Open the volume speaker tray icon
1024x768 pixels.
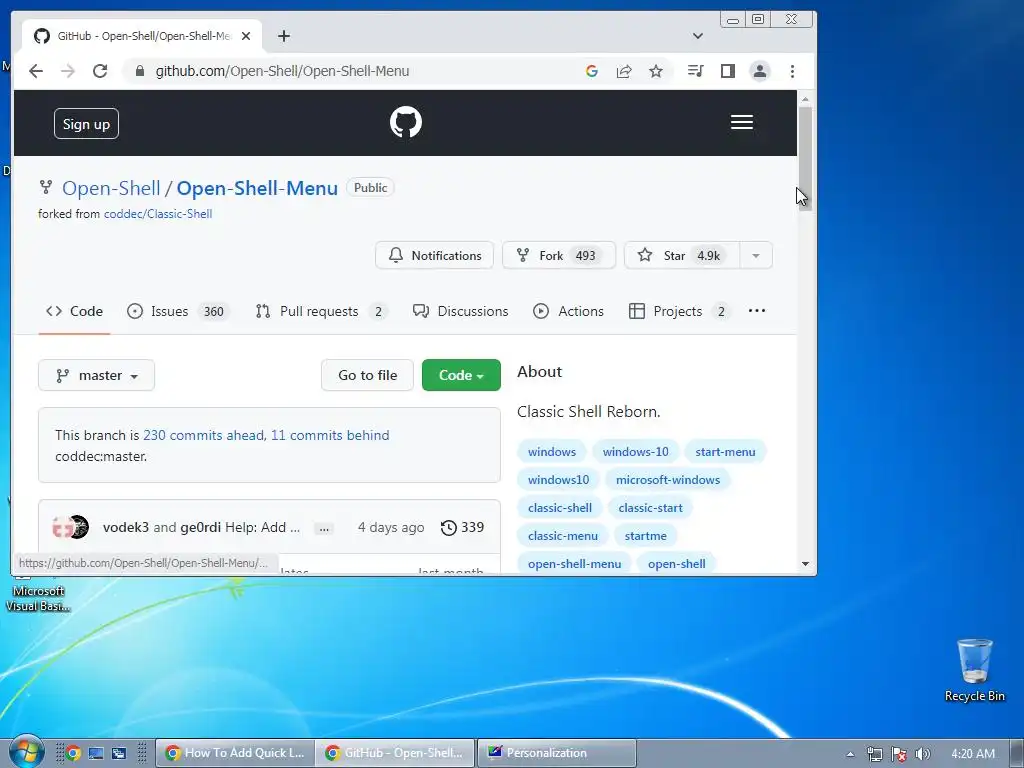click(923, 754)
